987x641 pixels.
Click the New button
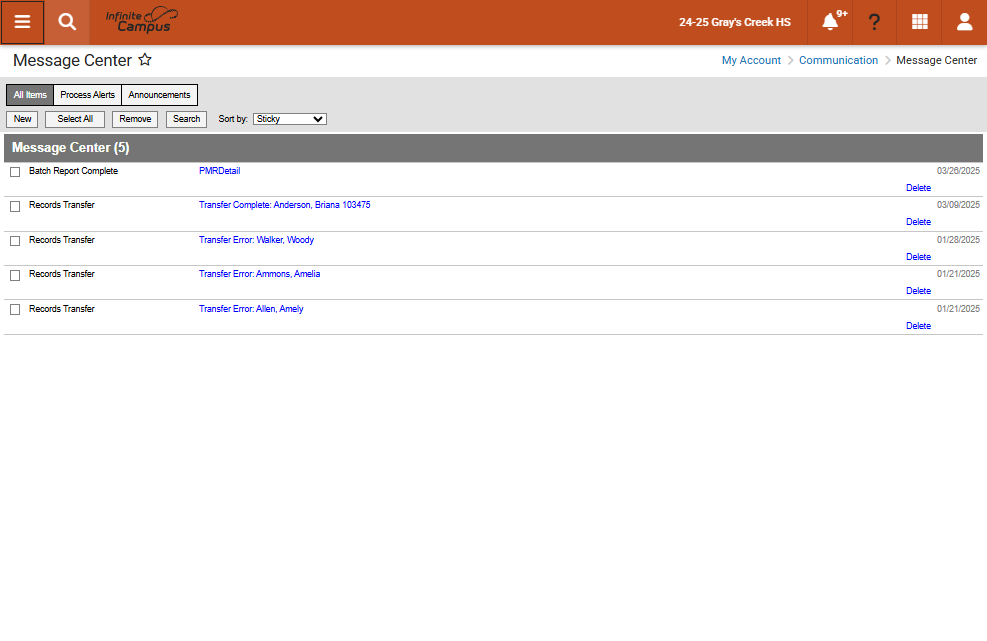(x=23, y=119)
